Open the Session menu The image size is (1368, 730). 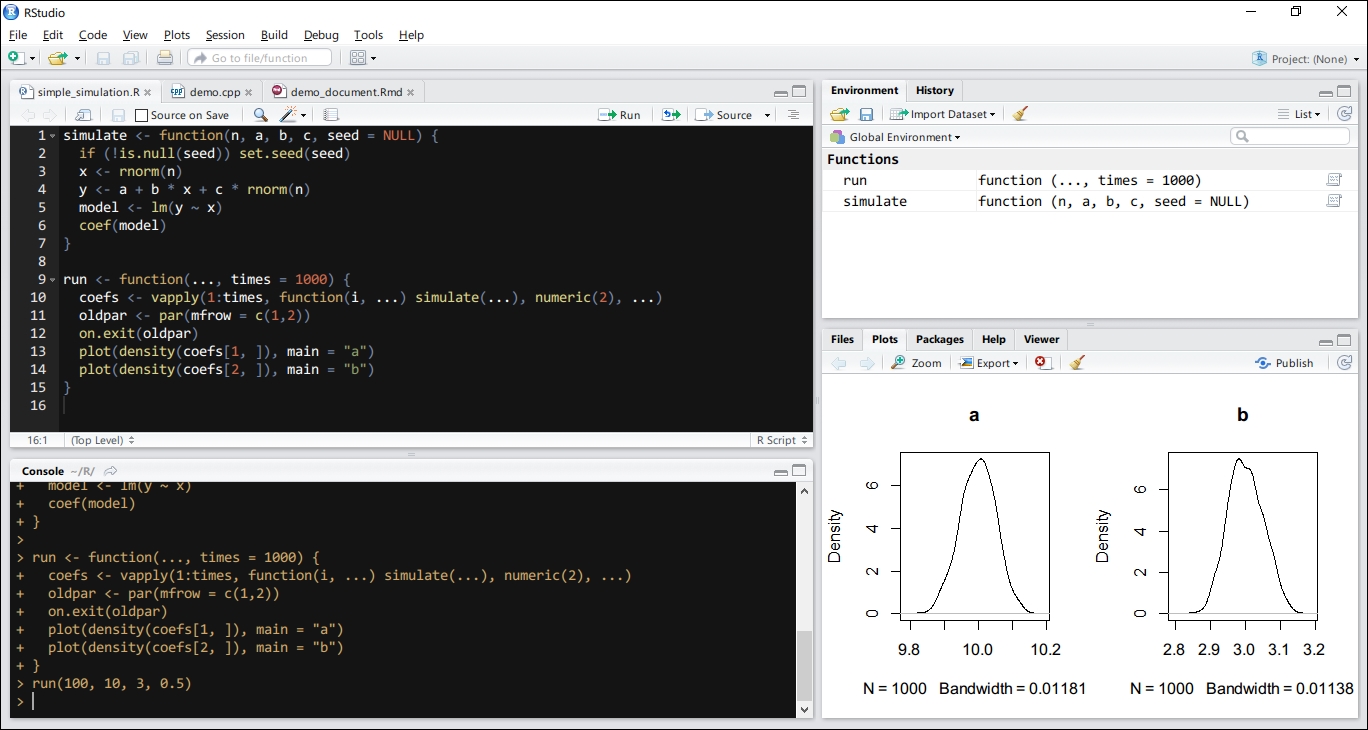click(x=225, y=35)
